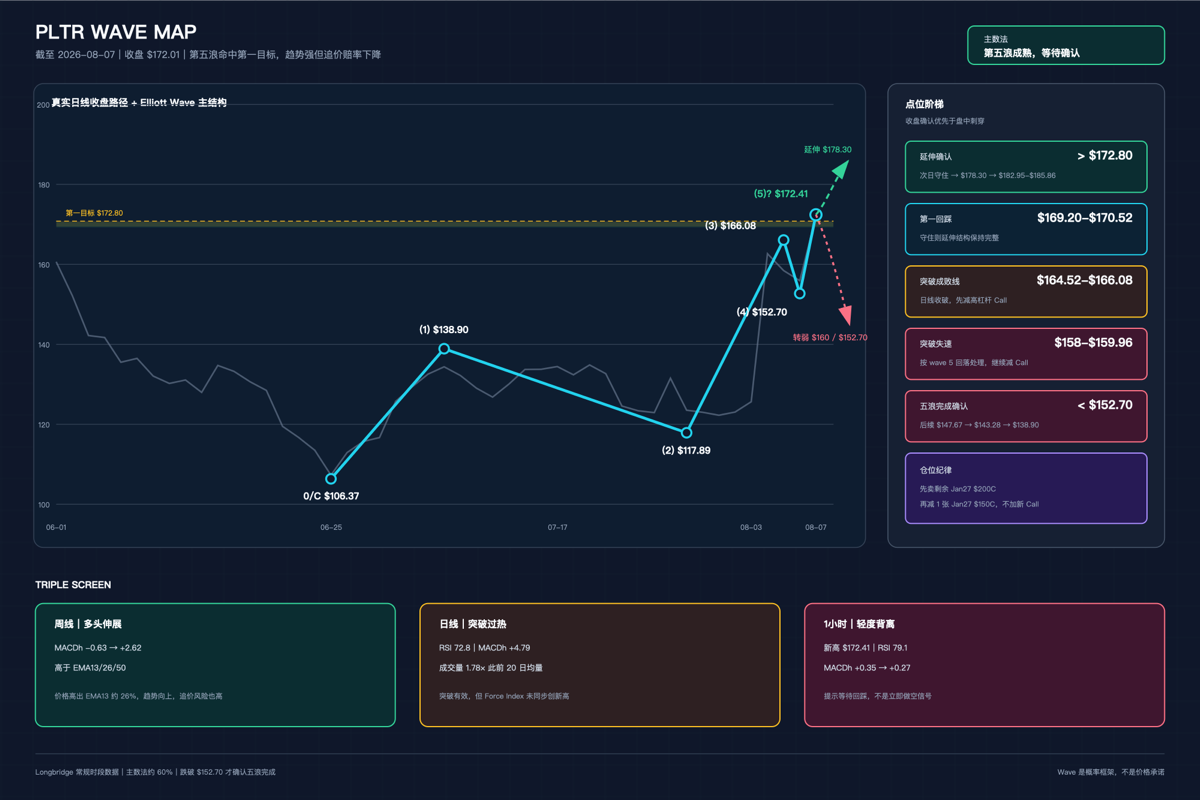The image size is (1200, 800).
Task: Click the 先卖剩余 Jan27 $200C line
Action: pyautogui.click(x=958, y=489)
